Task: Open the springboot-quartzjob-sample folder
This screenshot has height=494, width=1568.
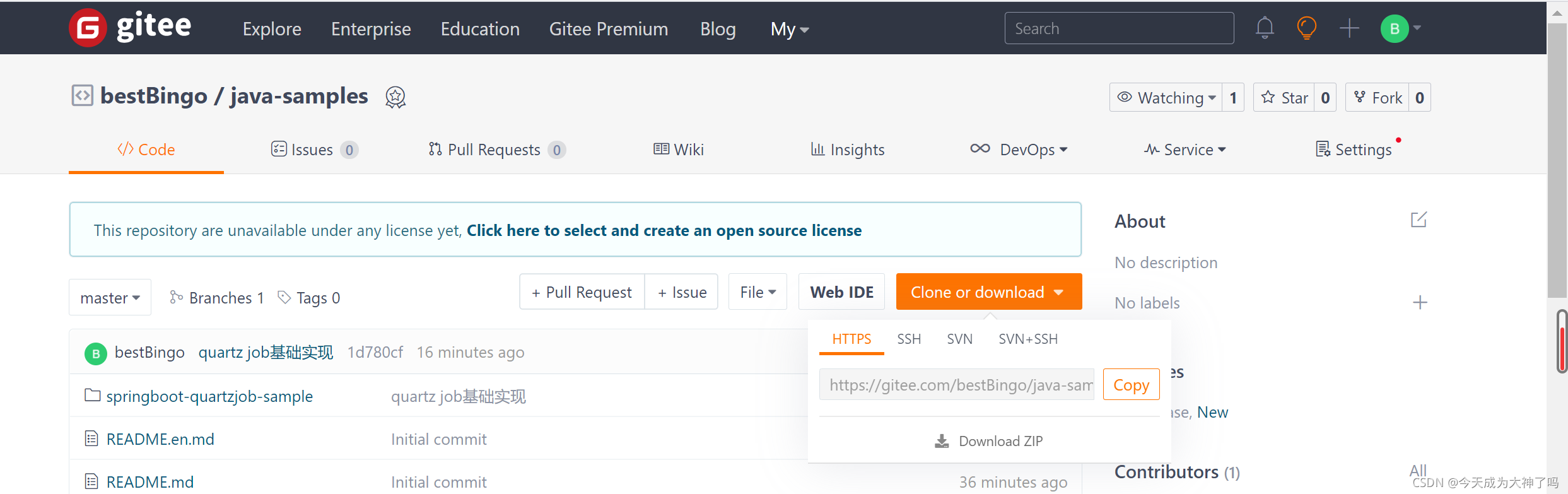Action: [x=209, y=396]
